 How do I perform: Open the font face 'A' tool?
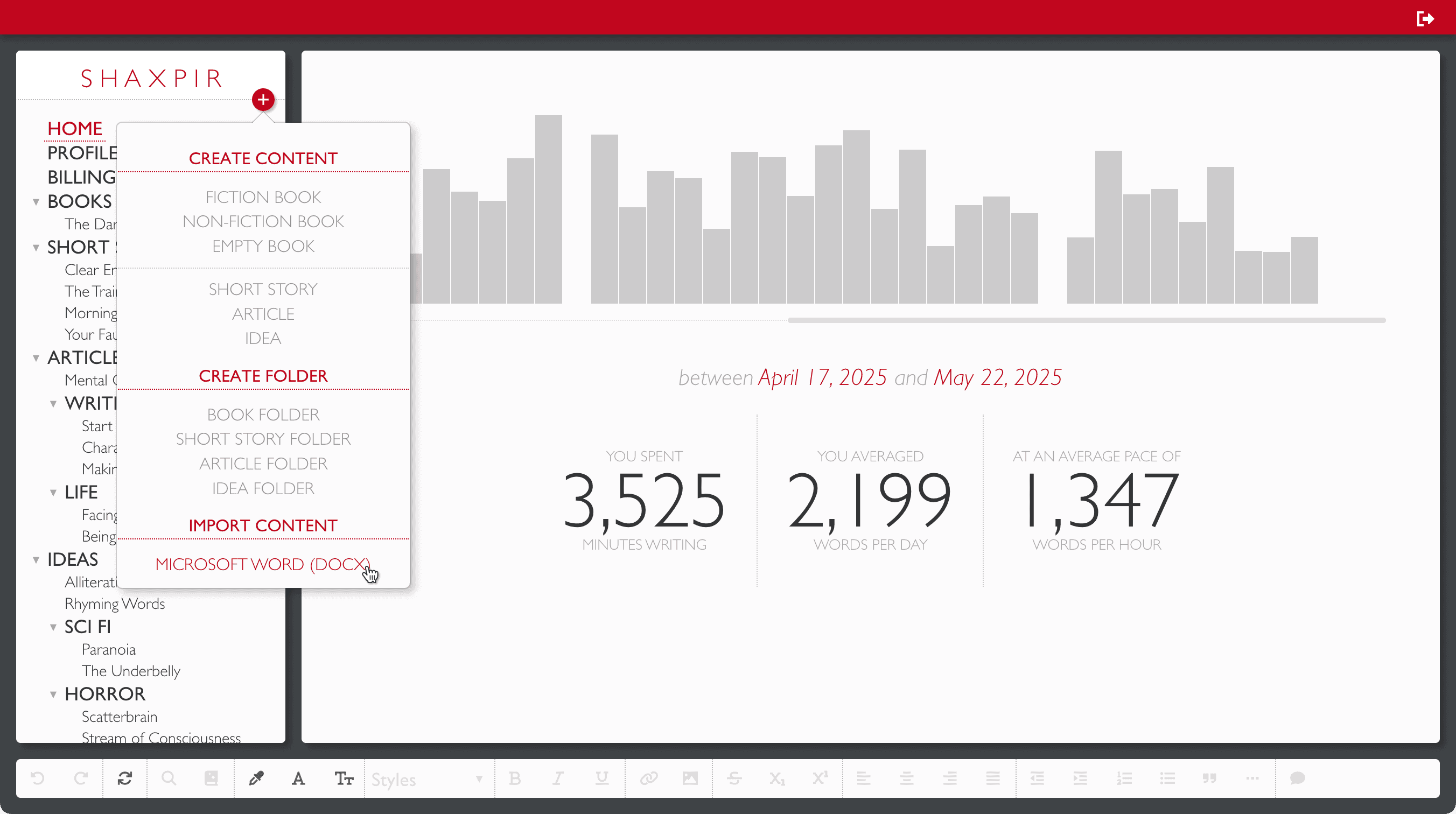coord(298,778)
